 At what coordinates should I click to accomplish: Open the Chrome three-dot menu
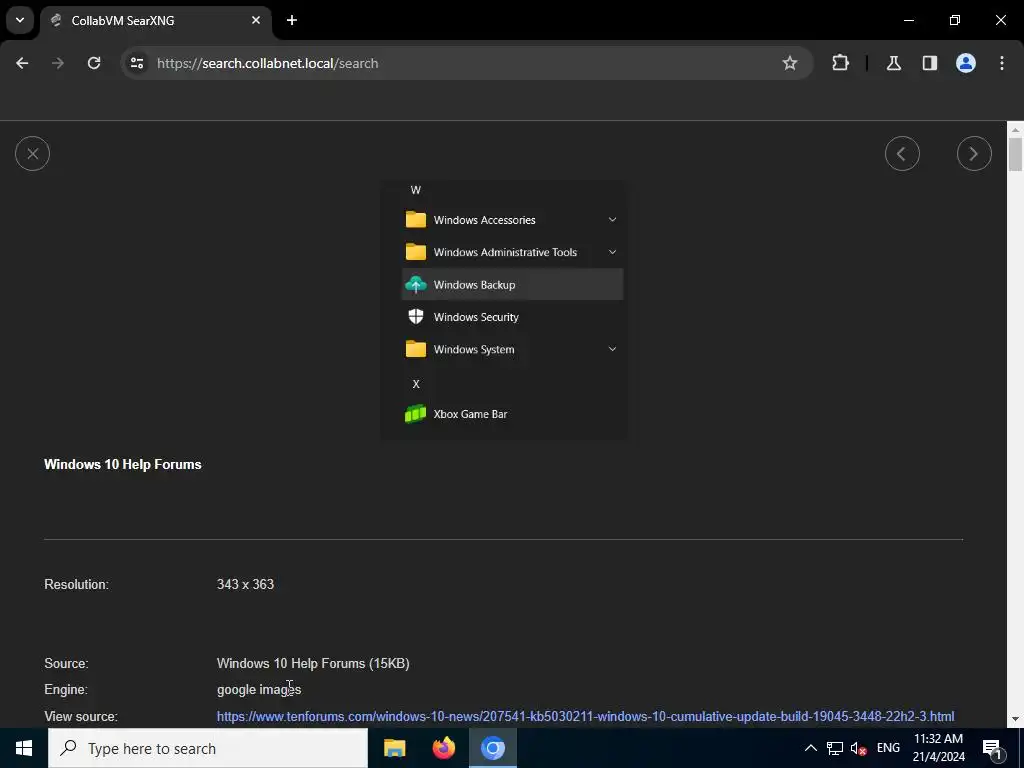point(1002,63)
